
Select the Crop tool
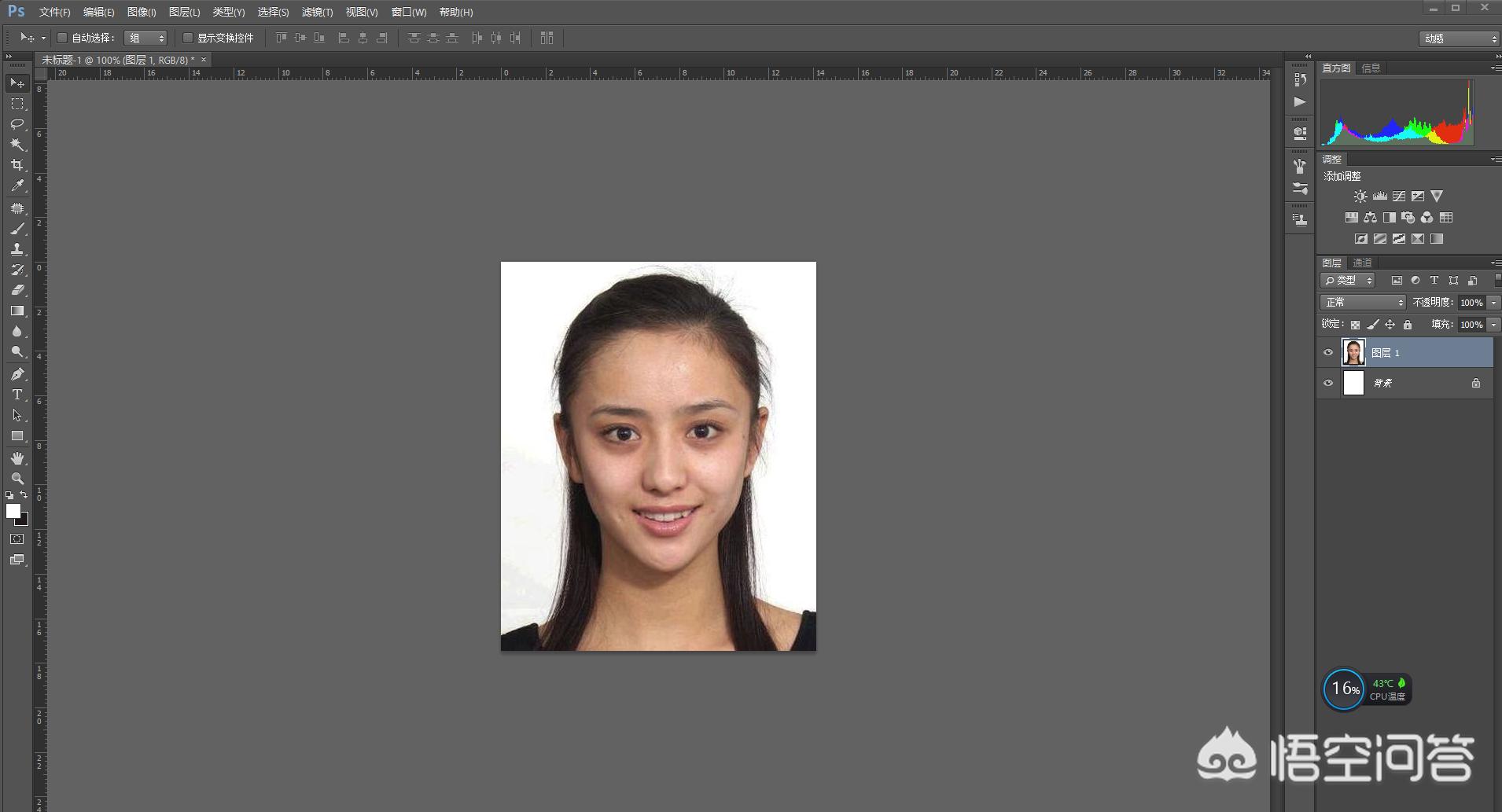(17, 165)
